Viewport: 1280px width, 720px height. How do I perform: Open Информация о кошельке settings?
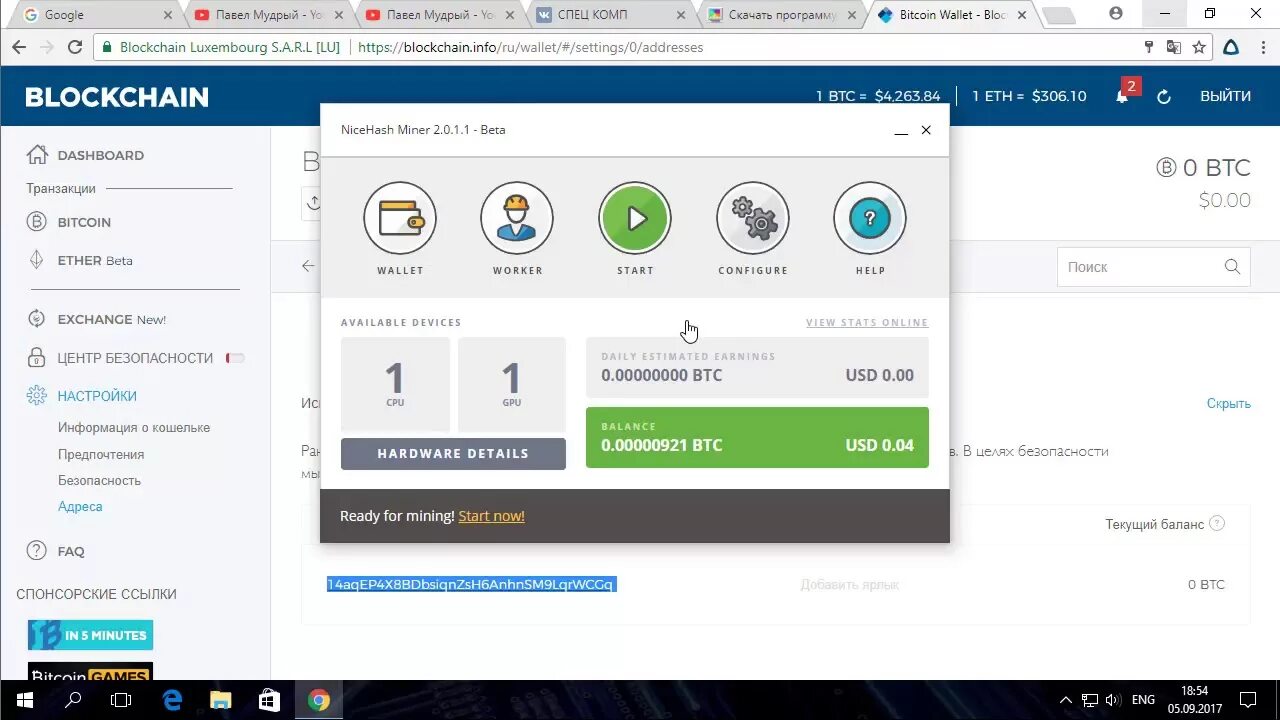click(134, 427)
